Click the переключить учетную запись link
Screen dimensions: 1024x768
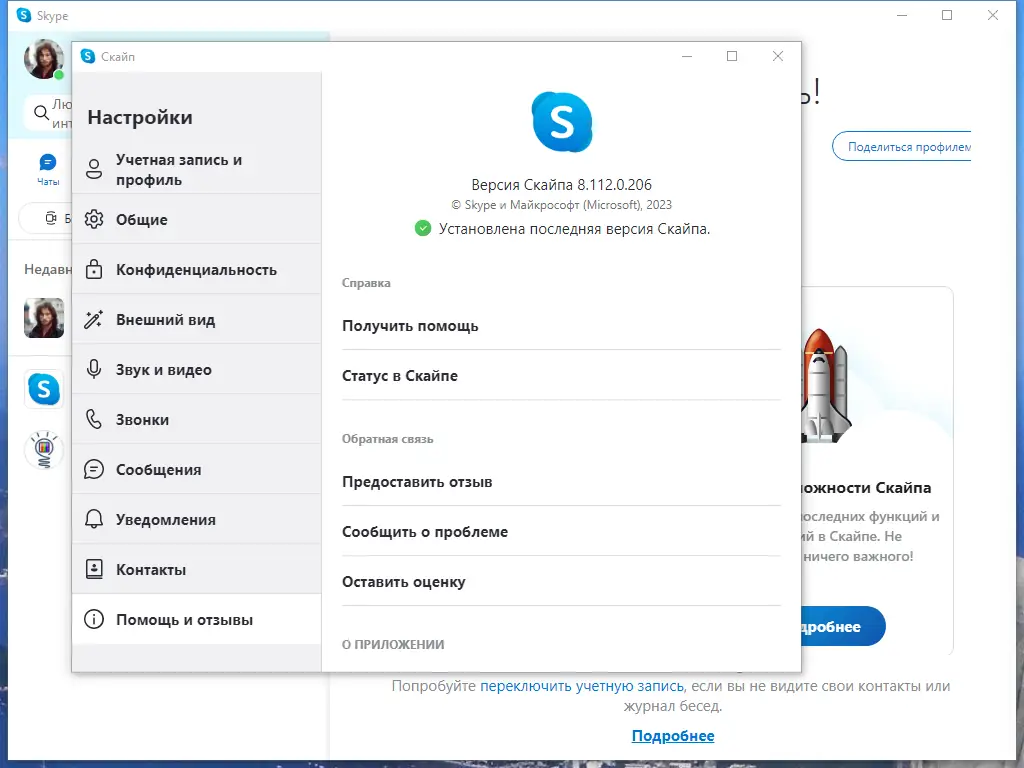pyautogui.click(x=582, y=686)
